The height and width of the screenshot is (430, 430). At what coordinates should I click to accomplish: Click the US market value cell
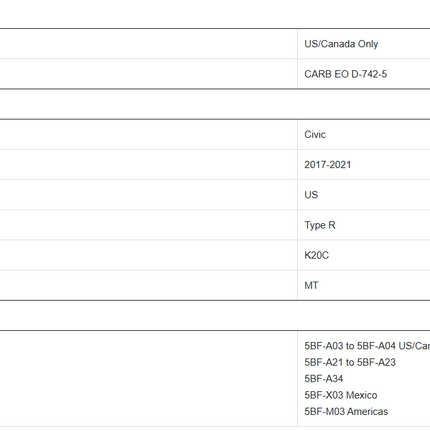[364, 195]
